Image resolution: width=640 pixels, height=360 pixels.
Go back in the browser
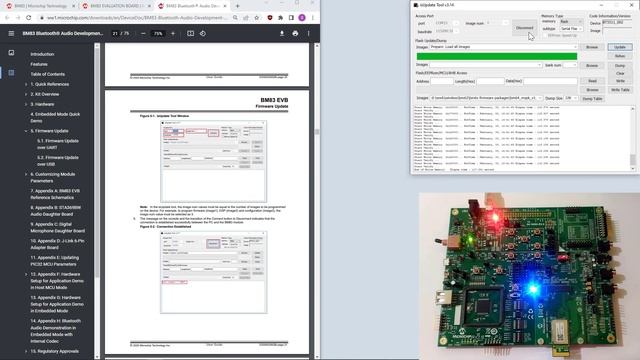click(7, 18)
